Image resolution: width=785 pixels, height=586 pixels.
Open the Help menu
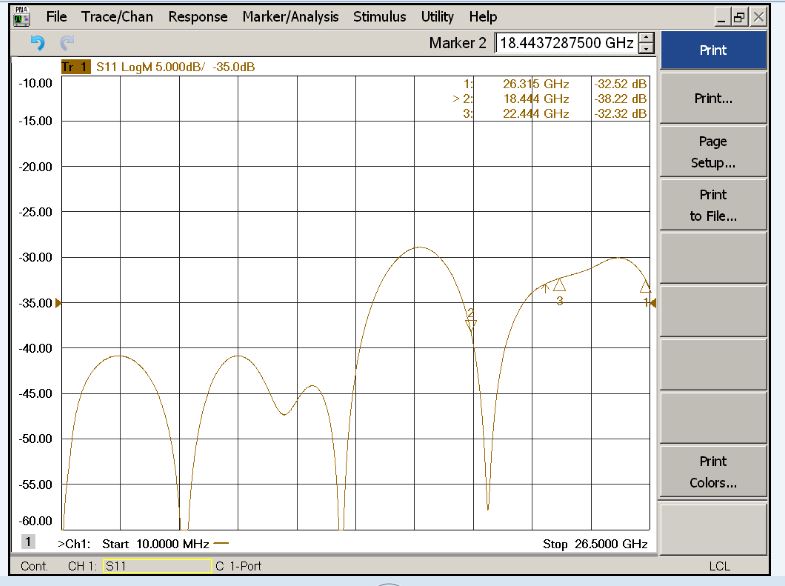point(483,17)
